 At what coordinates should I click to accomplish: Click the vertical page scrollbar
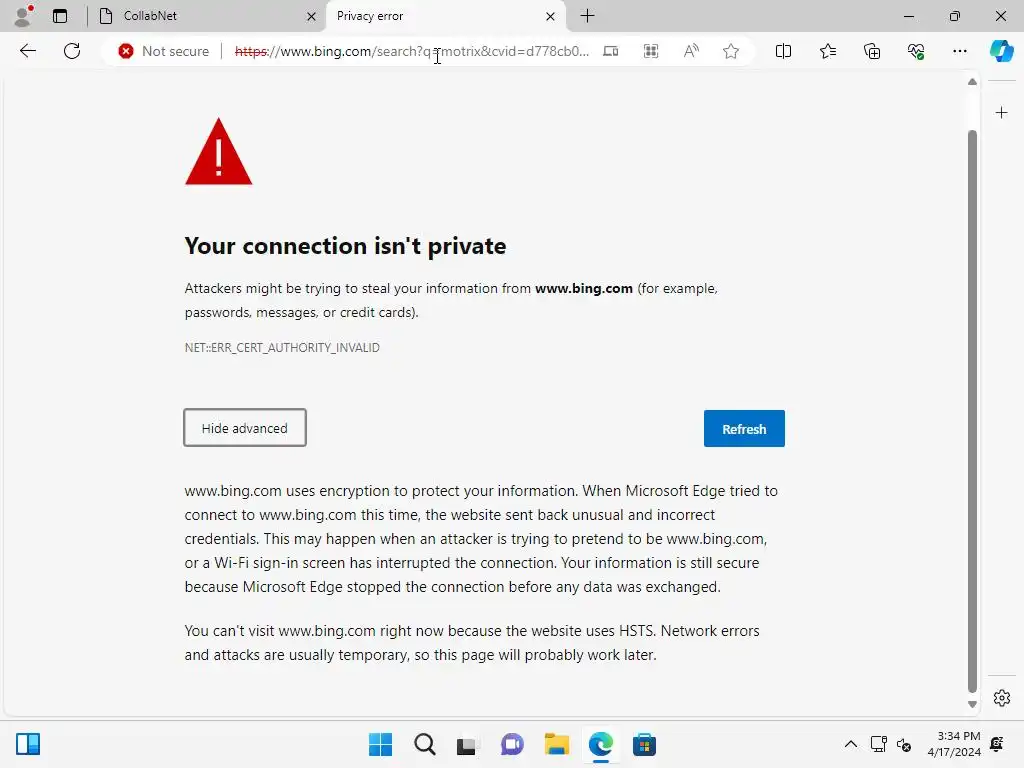[x=972, y=400]
